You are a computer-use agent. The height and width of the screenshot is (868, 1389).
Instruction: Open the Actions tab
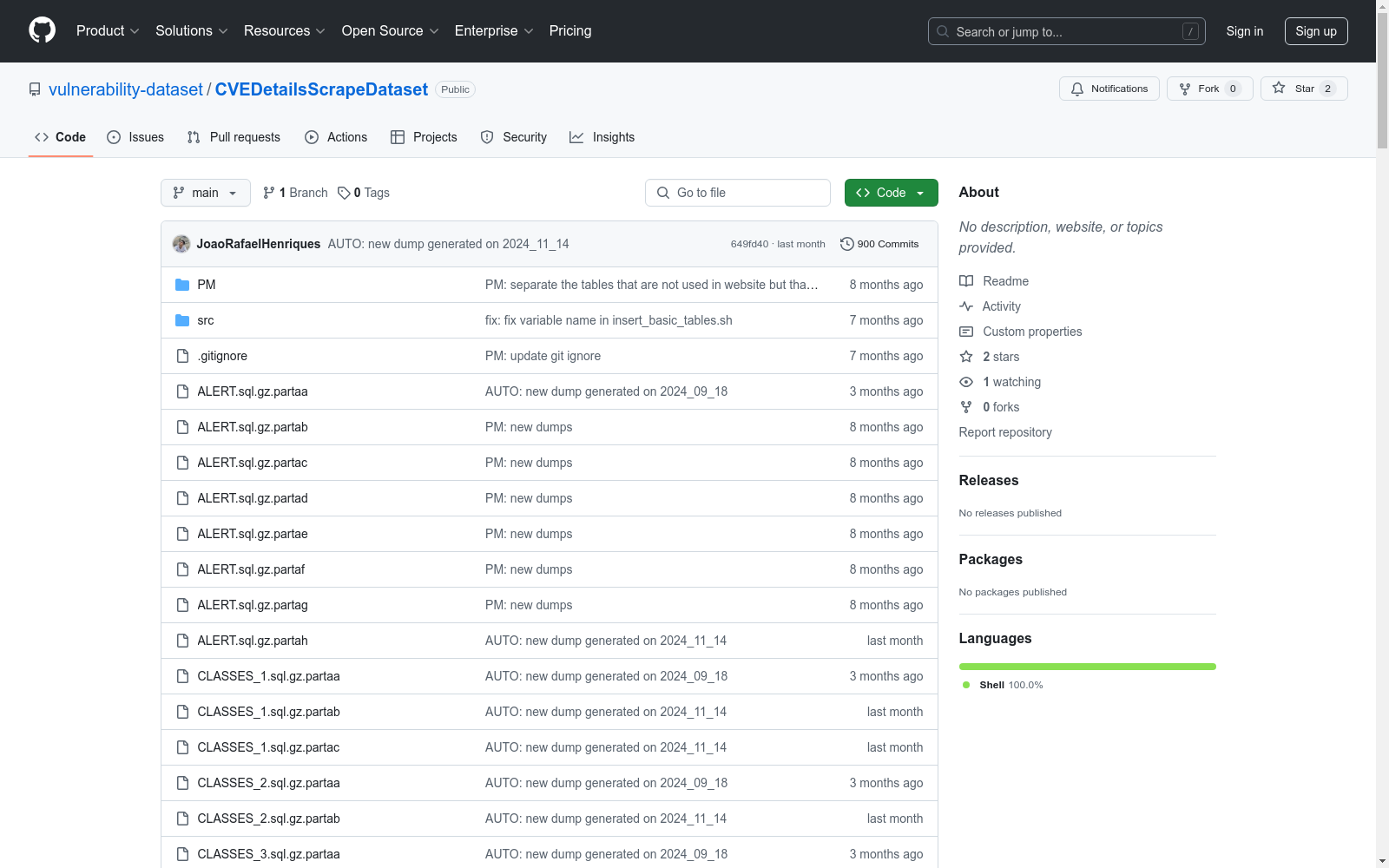(x=336, y=137)
